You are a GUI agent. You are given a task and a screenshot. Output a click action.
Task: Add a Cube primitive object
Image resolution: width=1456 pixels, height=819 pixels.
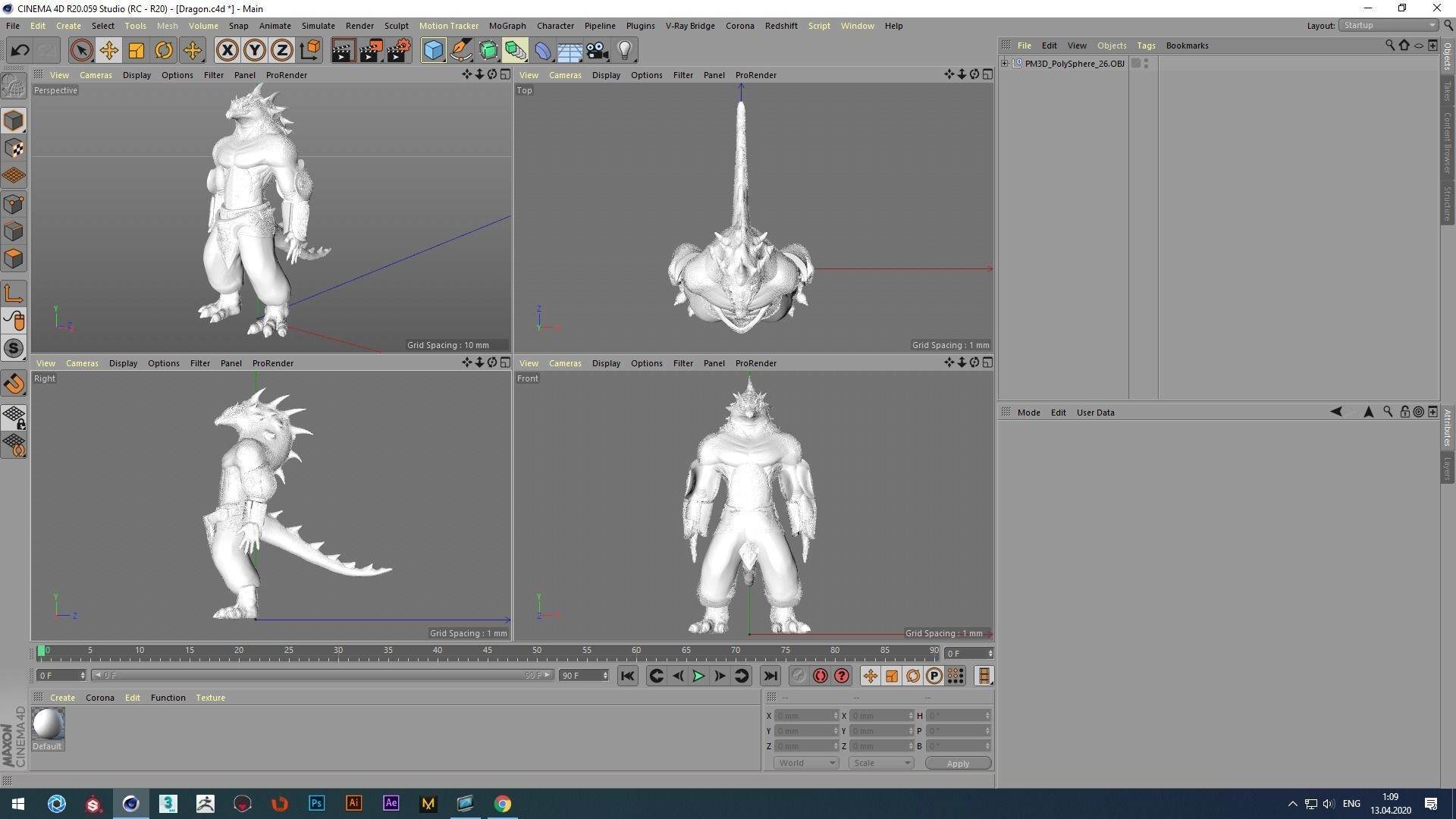pos(433,51)
